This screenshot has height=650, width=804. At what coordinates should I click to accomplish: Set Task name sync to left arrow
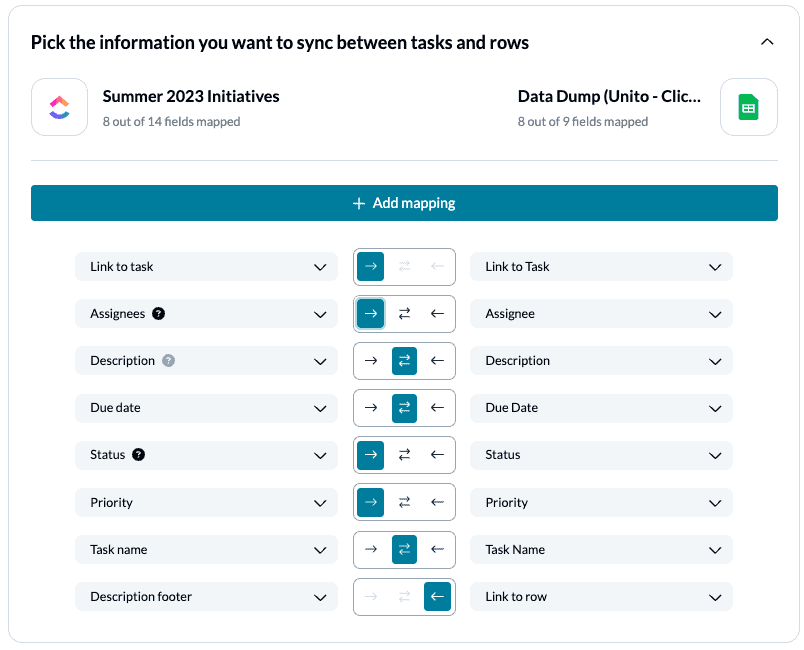[437, 550]
